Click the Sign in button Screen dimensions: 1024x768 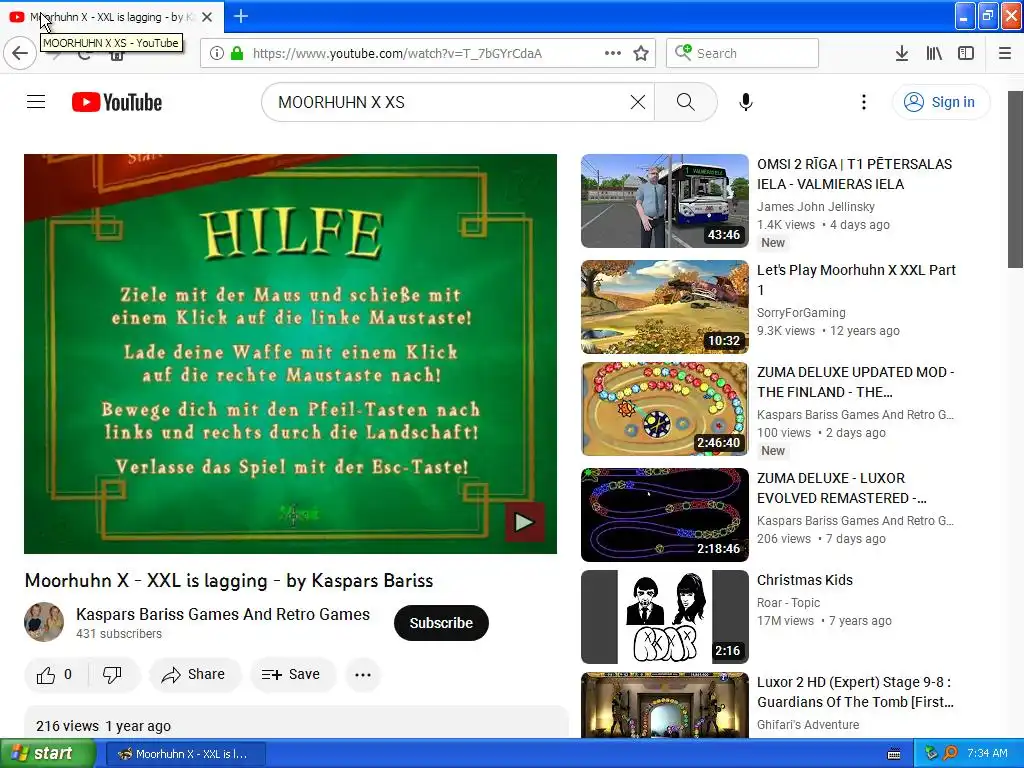941,102
